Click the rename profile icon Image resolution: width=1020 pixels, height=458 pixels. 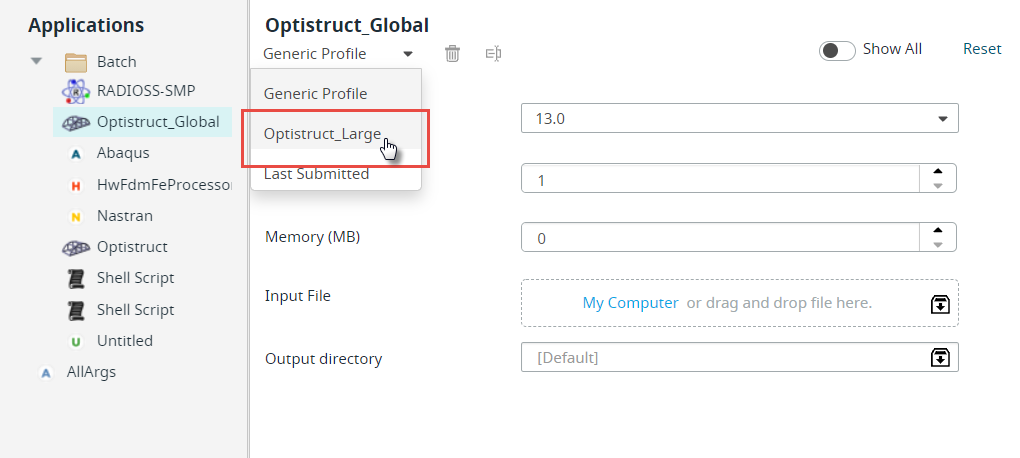(x=494, y=53)
